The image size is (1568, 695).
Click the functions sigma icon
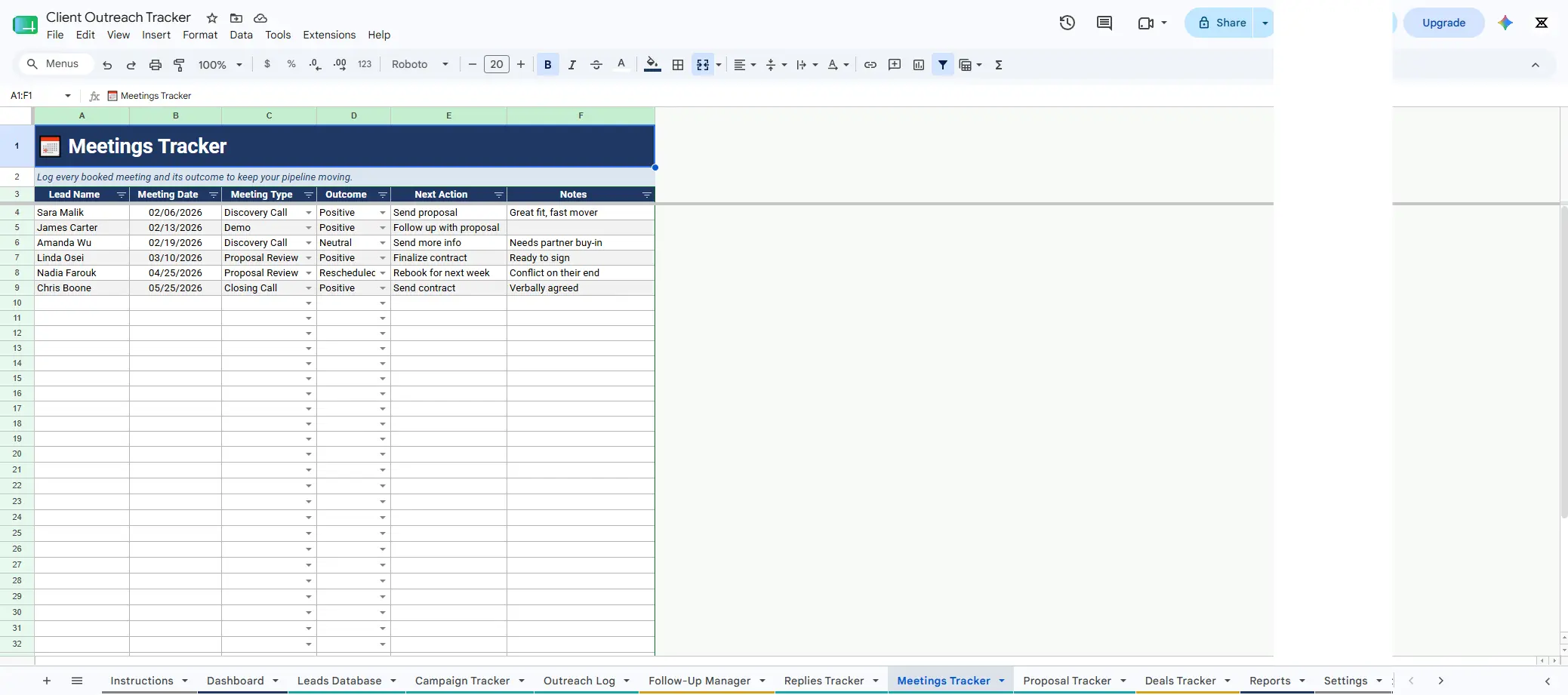(999, 65)
